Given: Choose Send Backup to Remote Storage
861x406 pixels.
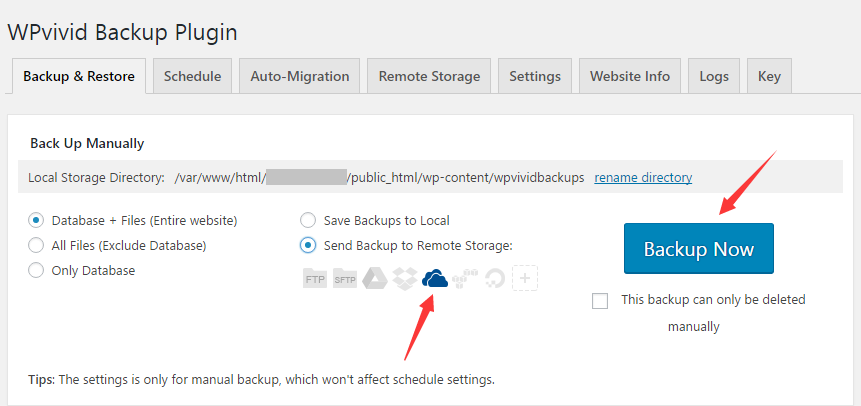Looking at the screenshot, I should (x=308, y=246).
